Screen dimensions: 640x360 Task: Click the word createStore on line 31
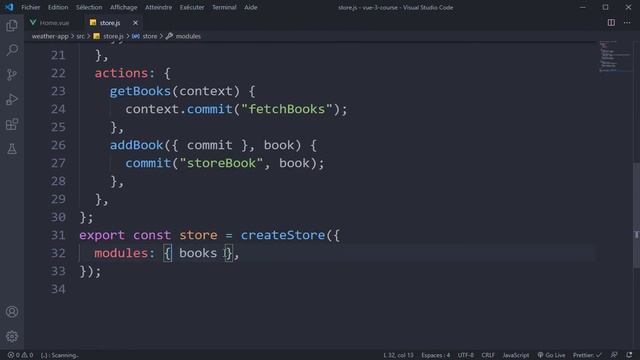(282, 235)
